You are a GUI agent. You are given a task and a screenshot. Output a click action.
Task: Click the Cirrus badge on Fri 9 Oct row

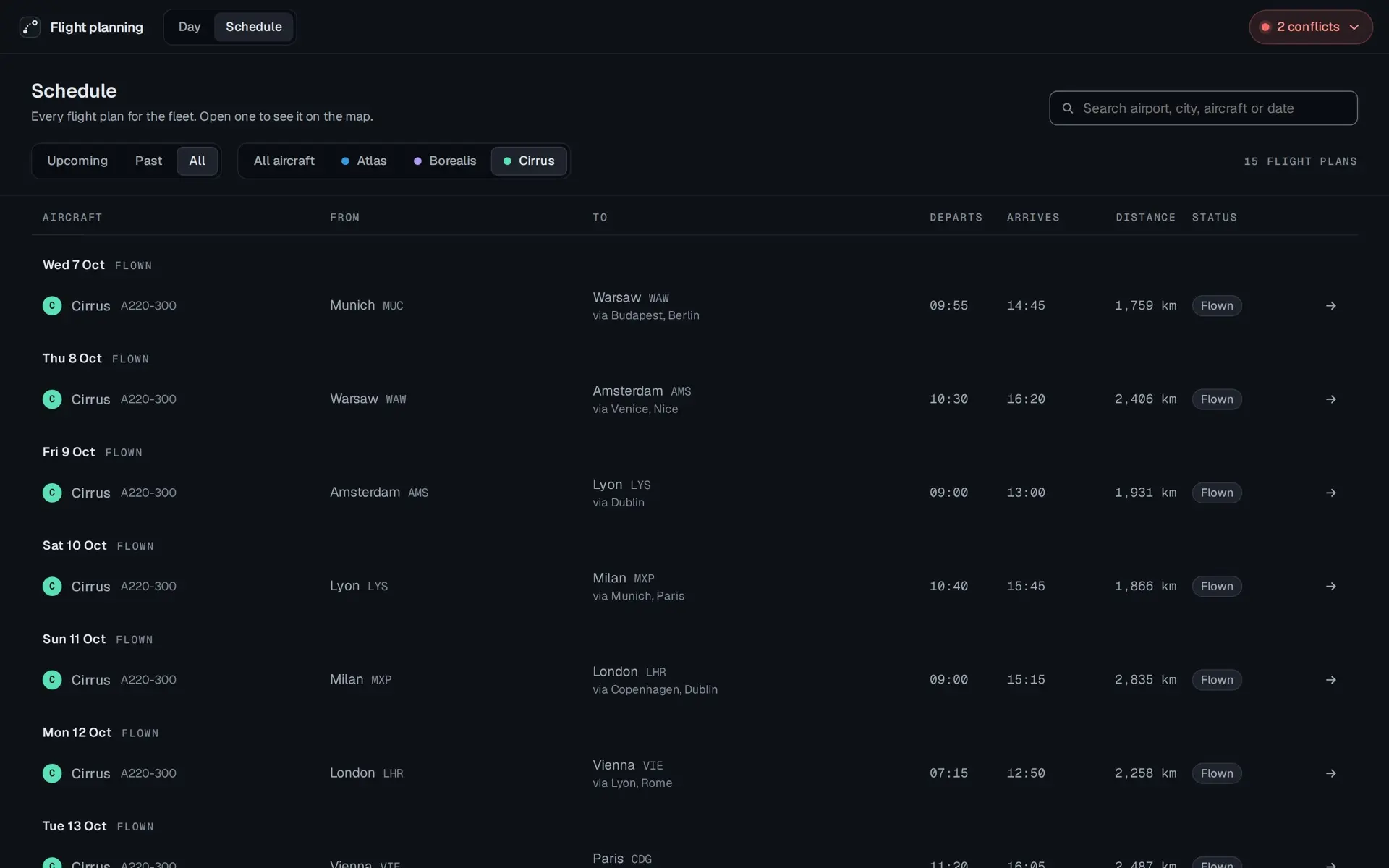(x=52, y=493)
